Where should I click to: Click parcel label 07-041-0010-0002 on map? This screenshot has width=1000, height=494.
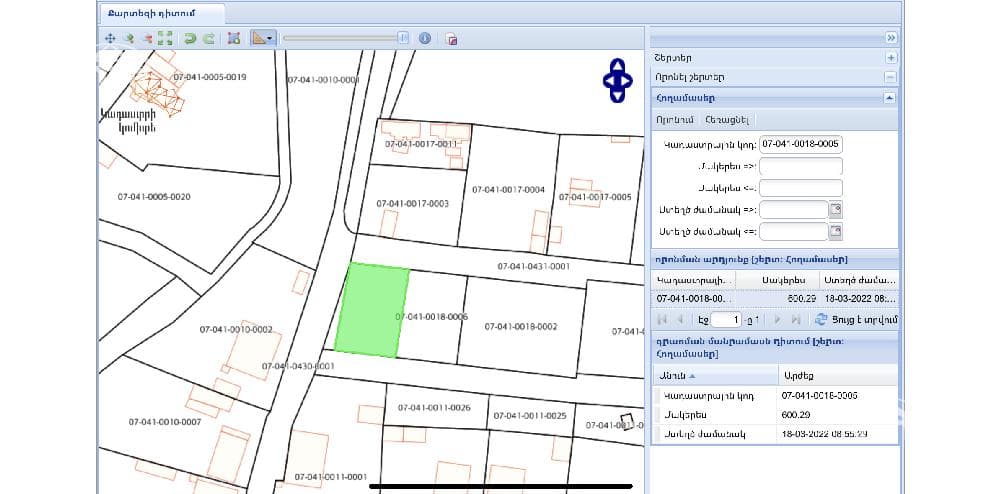236,330
